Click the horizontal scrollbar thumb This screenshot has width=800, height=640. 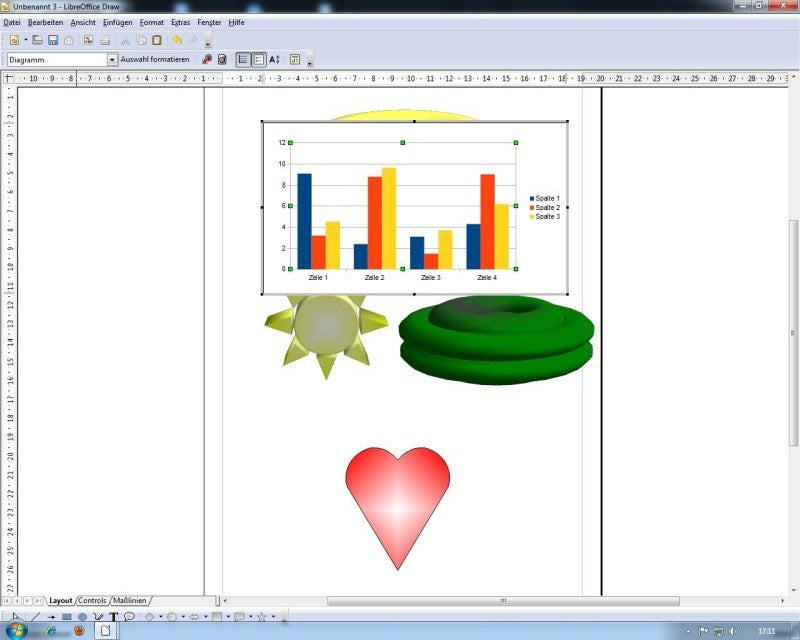point(503,601)
